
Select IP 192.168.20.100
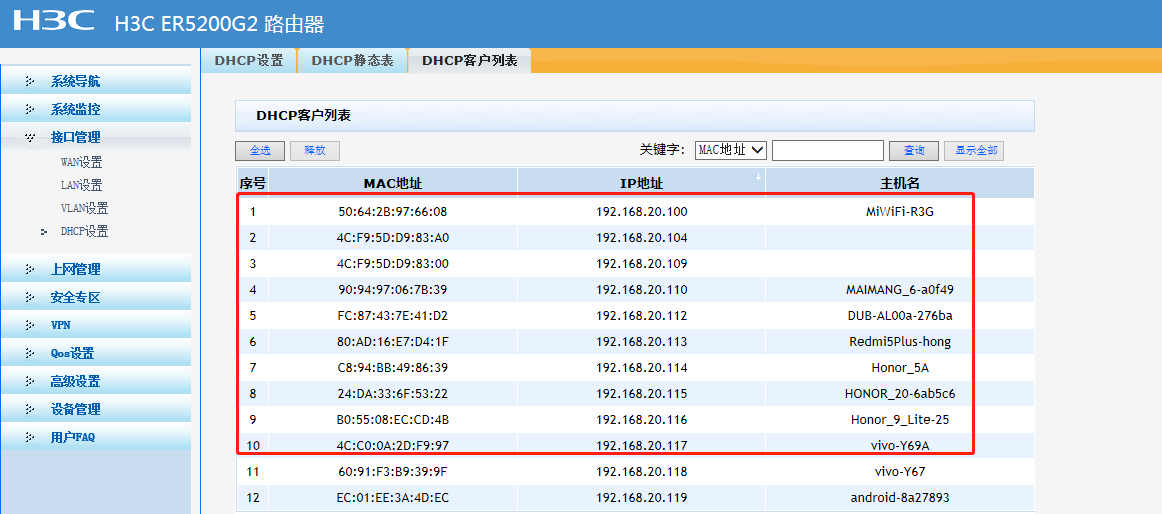tap(642, 212)
